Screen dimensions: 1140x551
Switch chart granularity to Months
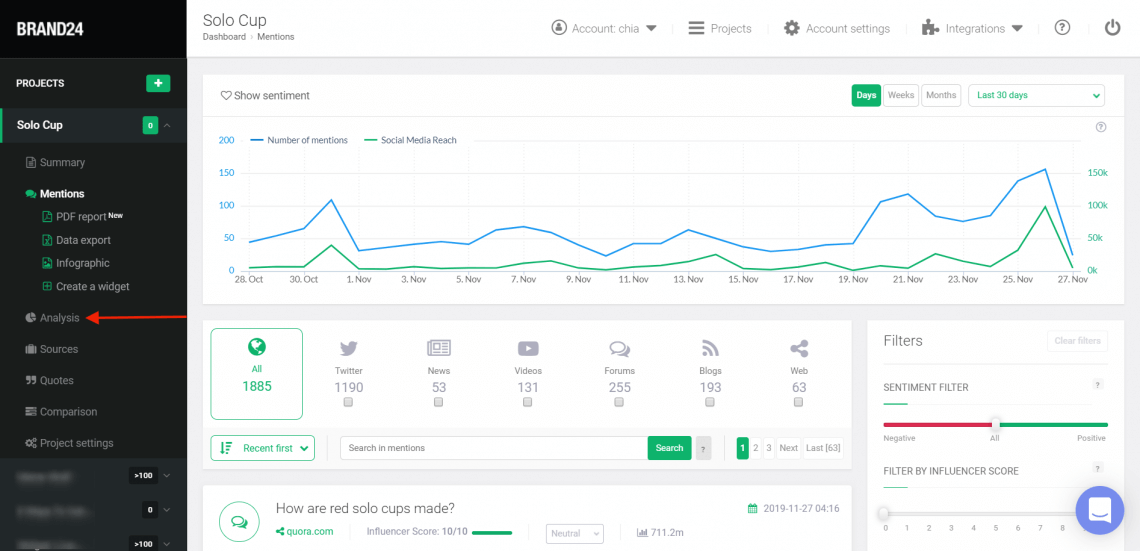[941, 95]
